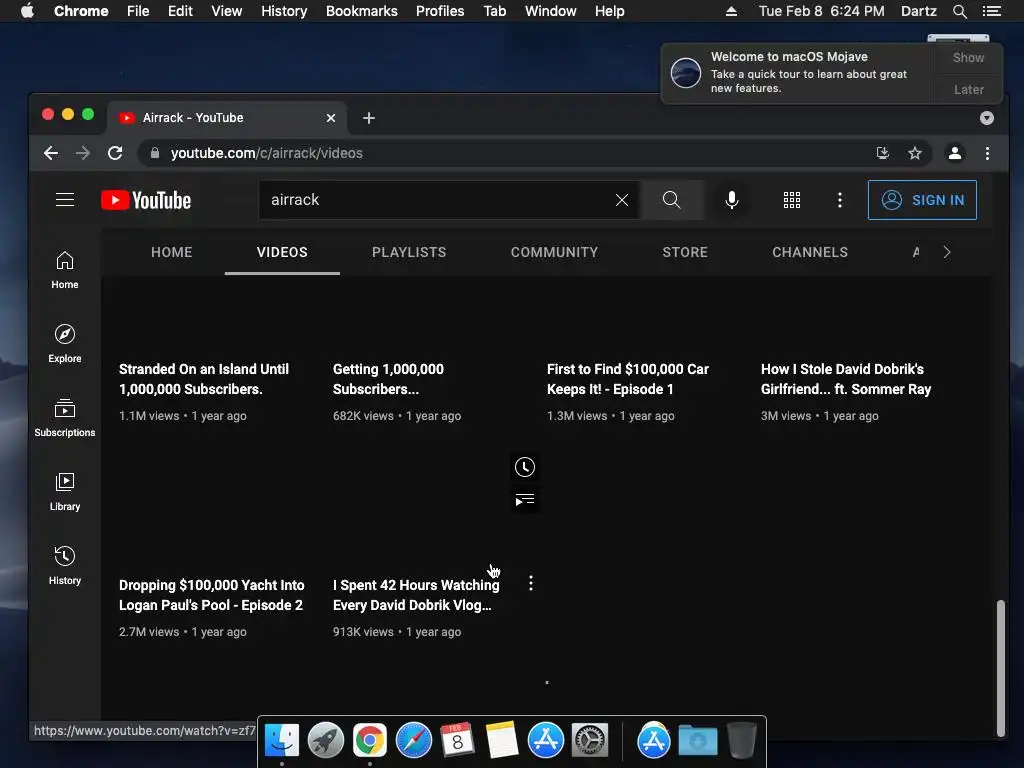The width and height of the screenshot is (1024, 768).
Task: Switch to the PLAYLISTS tab
Action: coord(409,252)
